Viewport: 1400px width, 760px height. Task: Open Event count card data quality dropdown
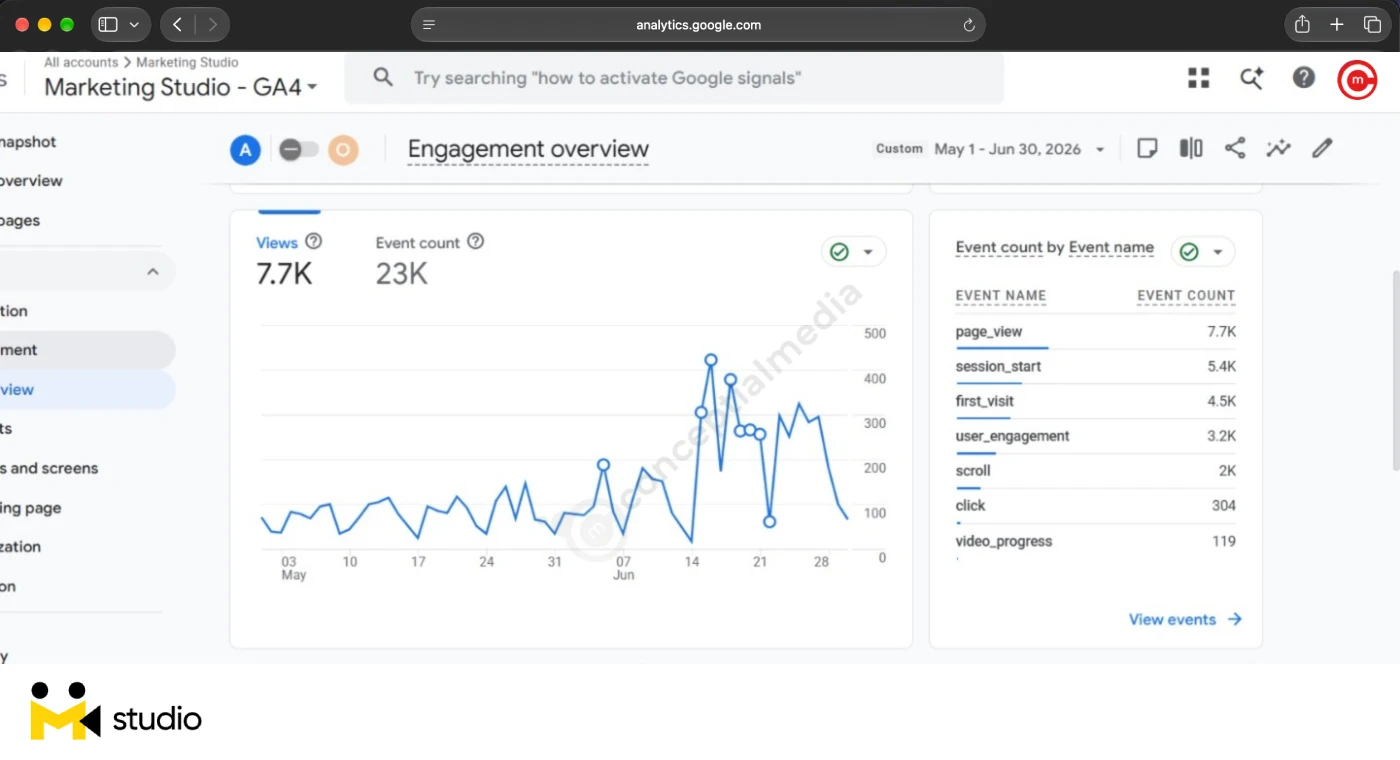tap(1203, 252)
